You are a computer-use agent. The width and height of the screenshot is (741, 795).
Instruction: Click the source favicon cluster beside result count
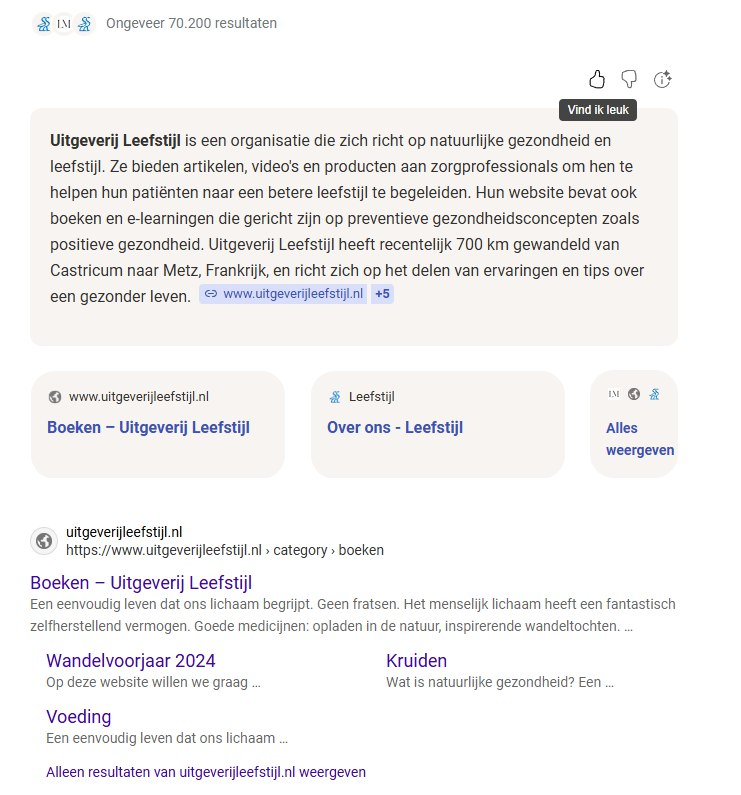[x=63, y=23]
